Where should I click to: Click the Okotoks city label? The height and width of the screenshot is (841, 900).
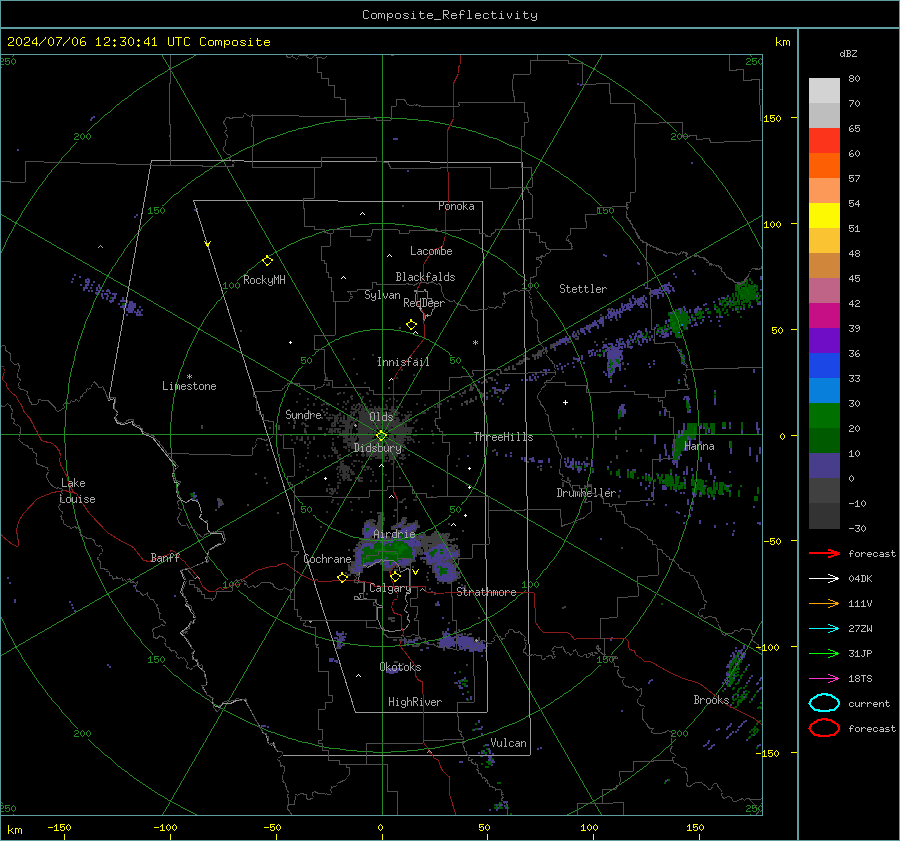pos(400,667)
